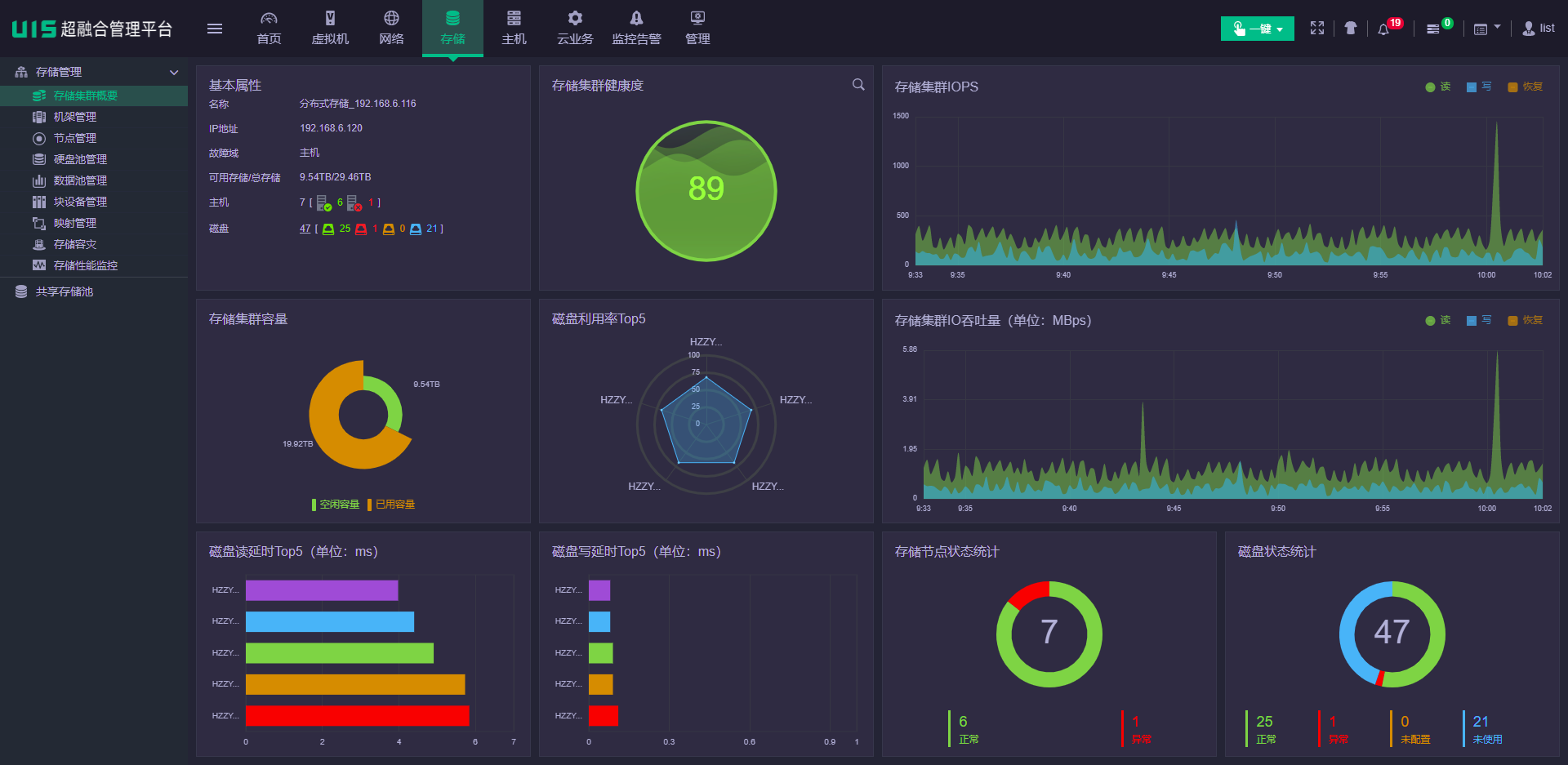Viewport: 1568px width, 765px height.
Task: Click the search icon in cluster health panel
Action: [858, 84]
